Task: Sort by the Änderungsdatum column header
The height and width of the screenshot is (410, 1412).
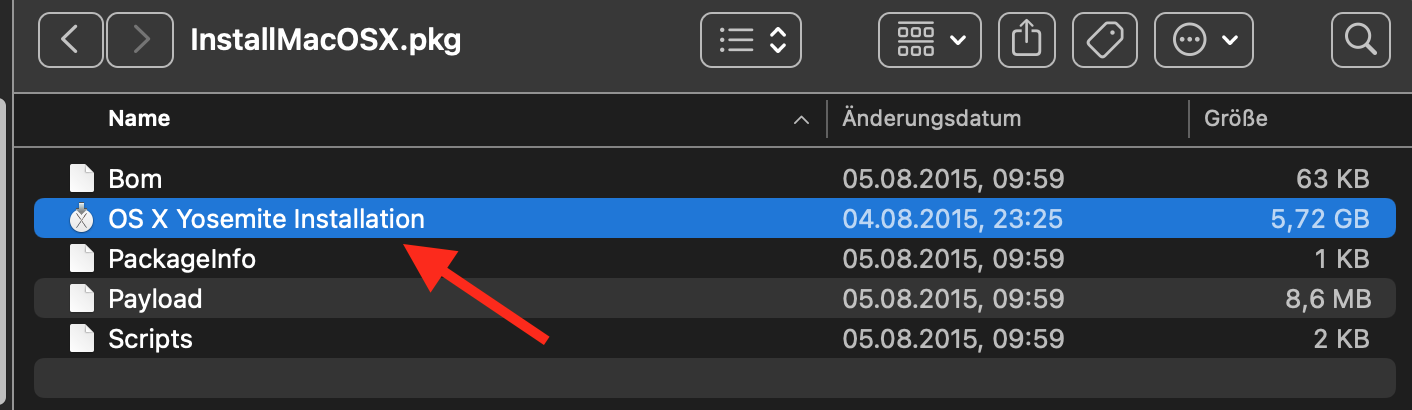Action: 931,118
